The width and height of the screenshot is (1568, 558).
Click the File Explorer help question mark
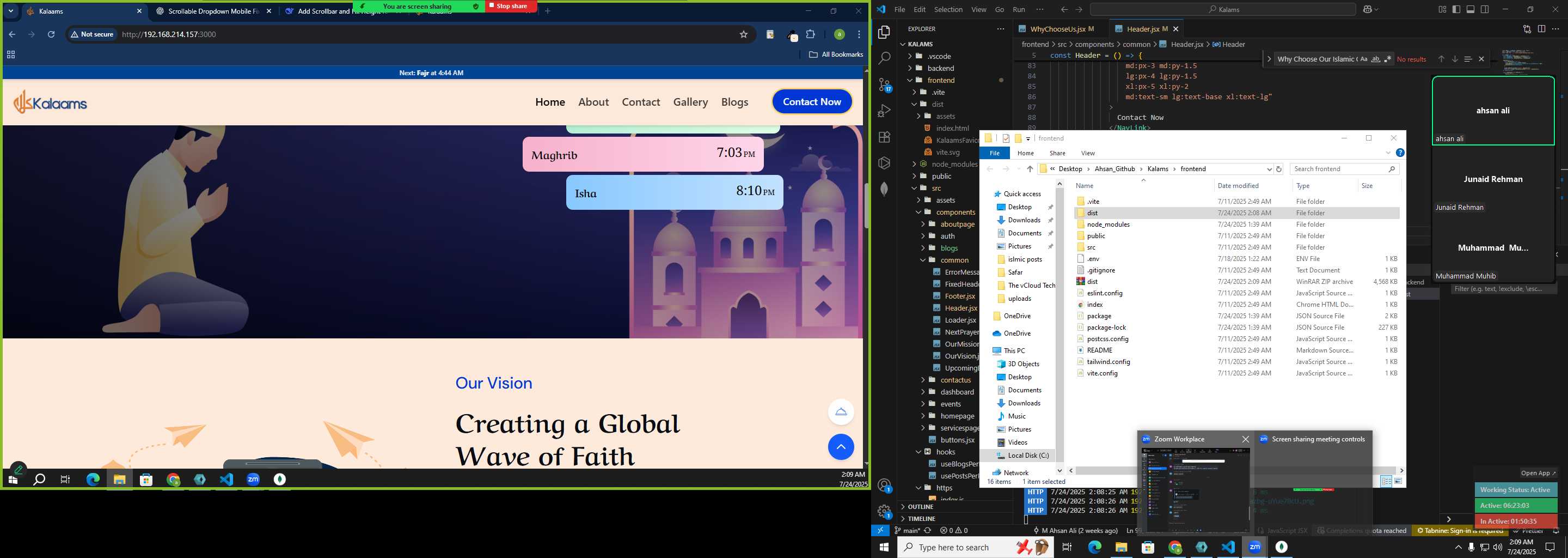point(1400,153)
